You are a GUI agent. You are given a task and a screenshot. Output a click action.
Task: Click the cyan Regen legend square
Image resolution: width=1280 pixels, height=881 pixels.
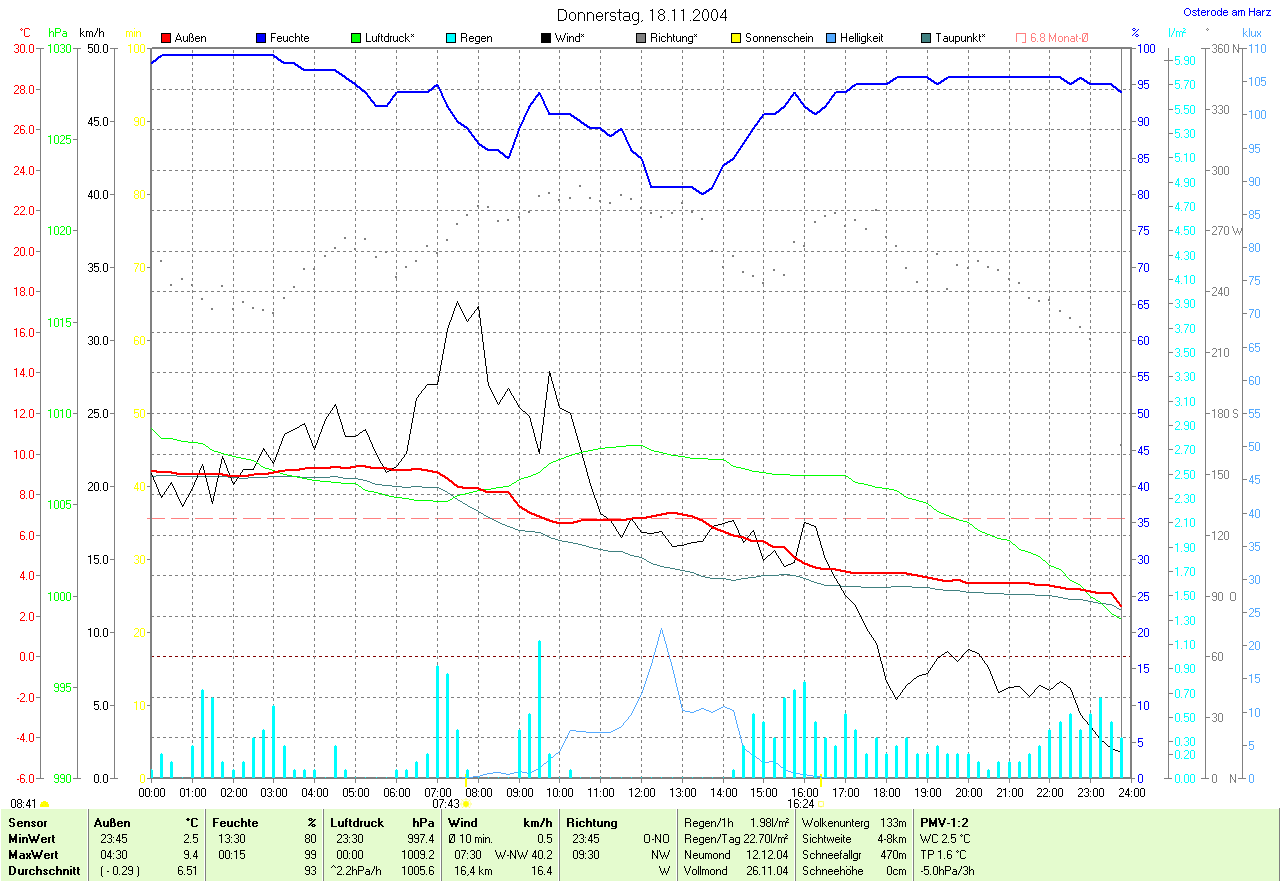[x=452, y=38]
